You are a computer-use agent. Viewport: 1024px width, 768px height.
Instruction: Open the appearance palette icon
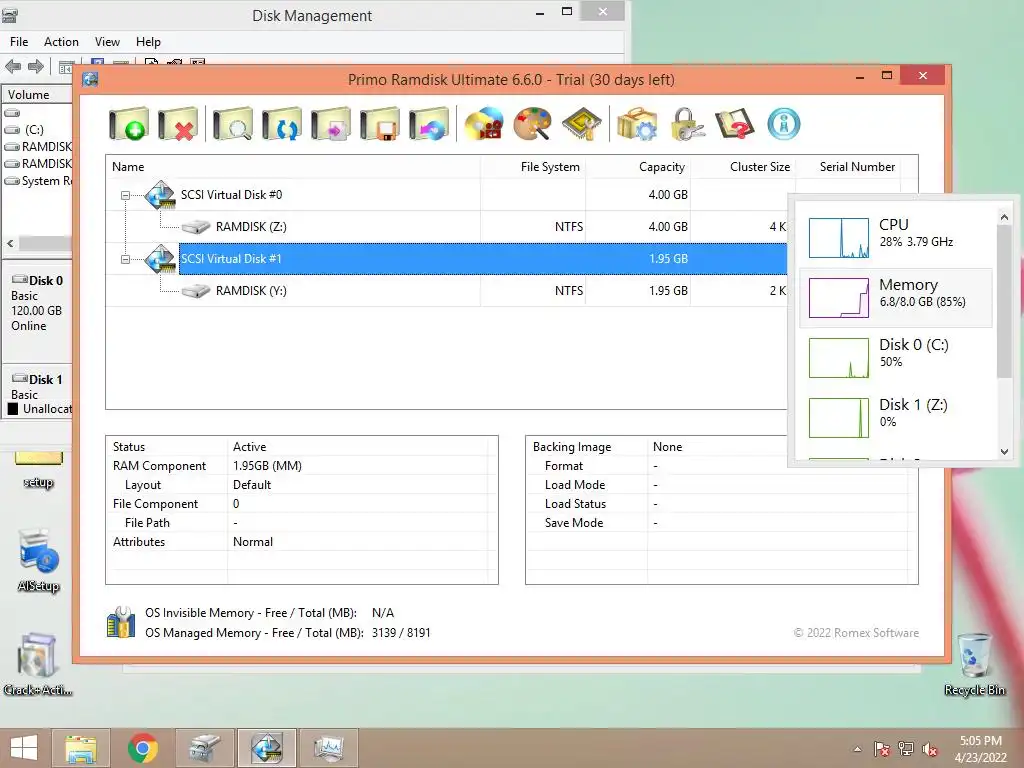pyautogui.click(x=532, y=123)
